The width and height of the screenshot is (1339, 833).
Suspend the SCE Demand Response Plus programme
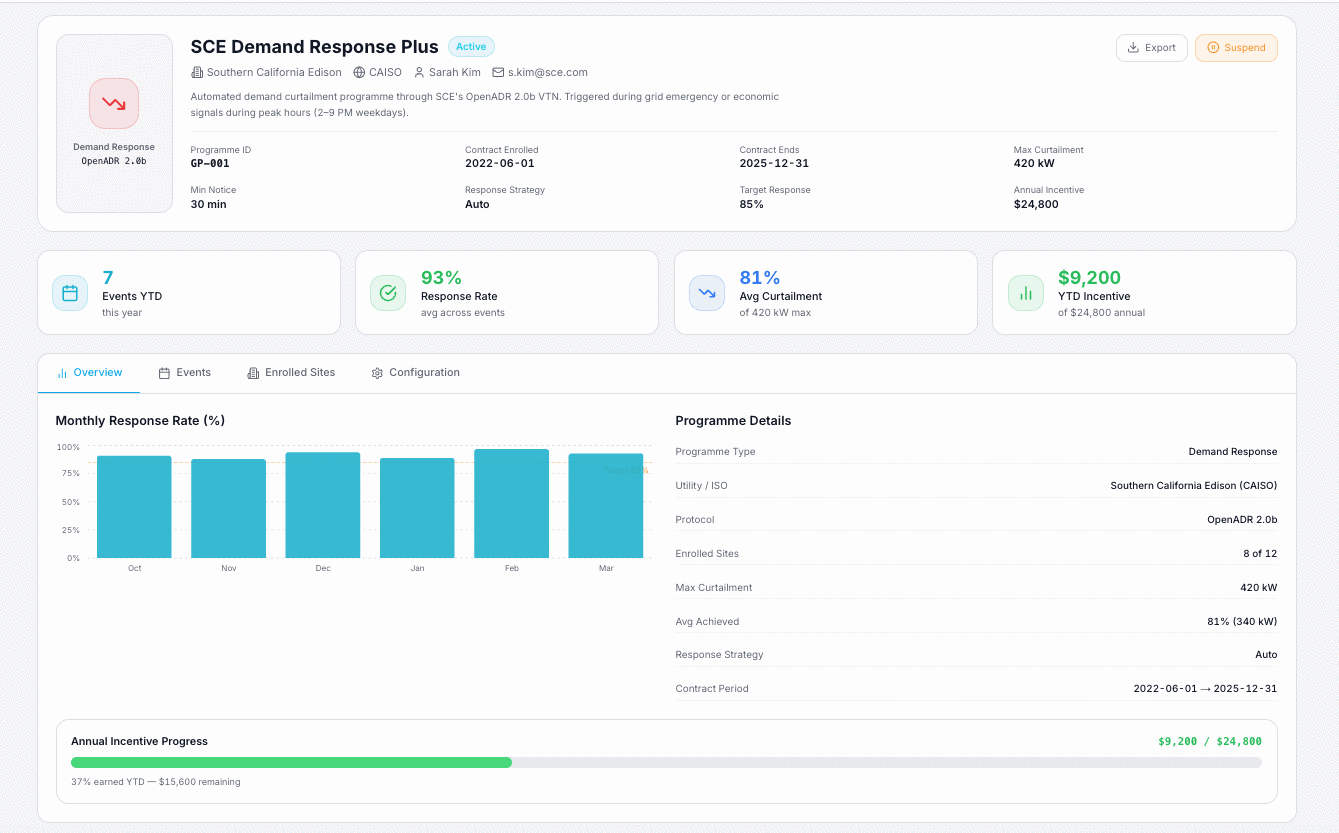point(1236,48)
